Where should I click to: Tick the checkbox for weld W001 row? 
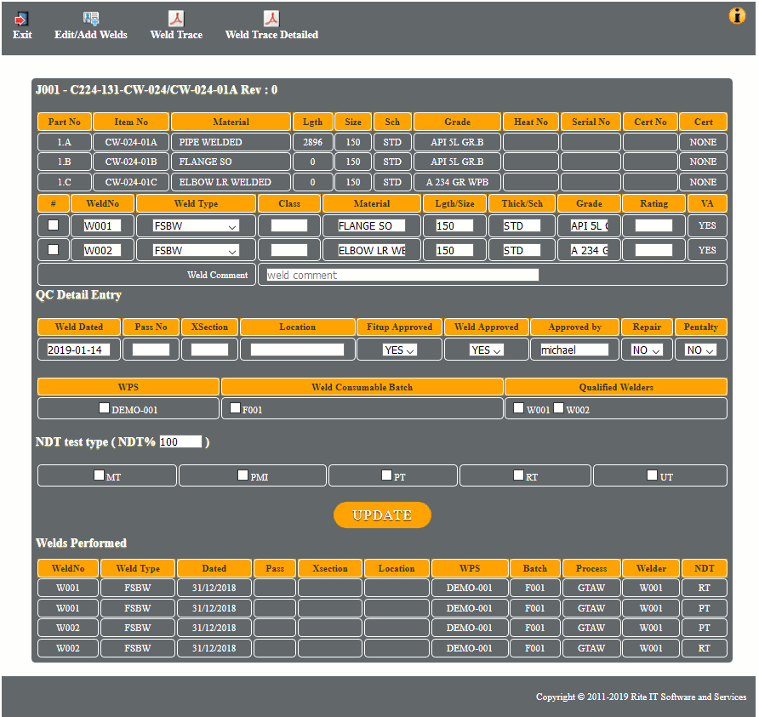click(53, 225)
